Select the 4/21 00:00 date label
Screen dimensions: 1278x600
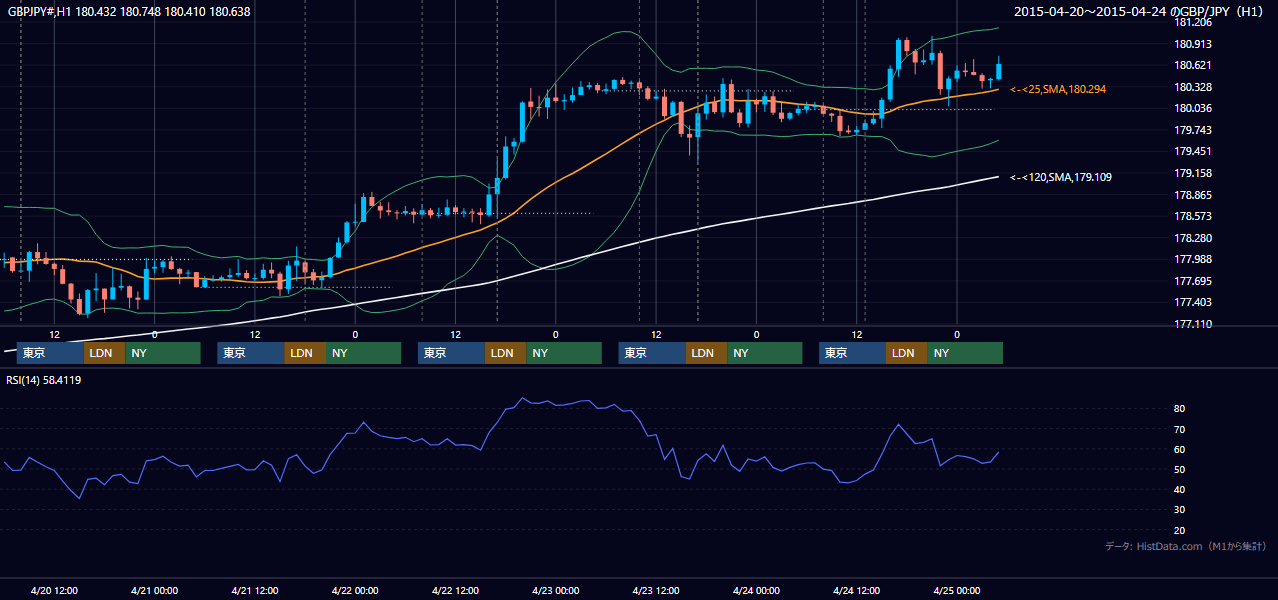pyautogui.click(x=154, y=591)
